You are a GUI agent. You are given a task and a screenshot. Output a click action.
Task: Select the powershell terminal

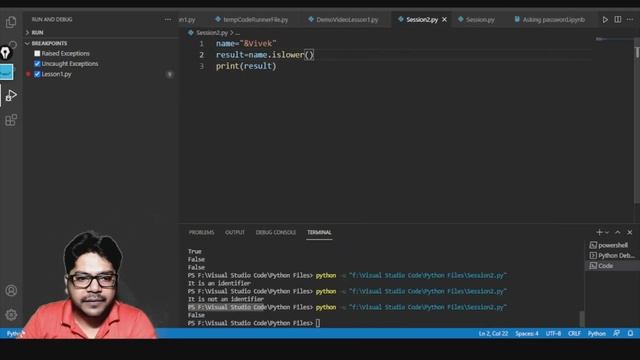point(612,245)
